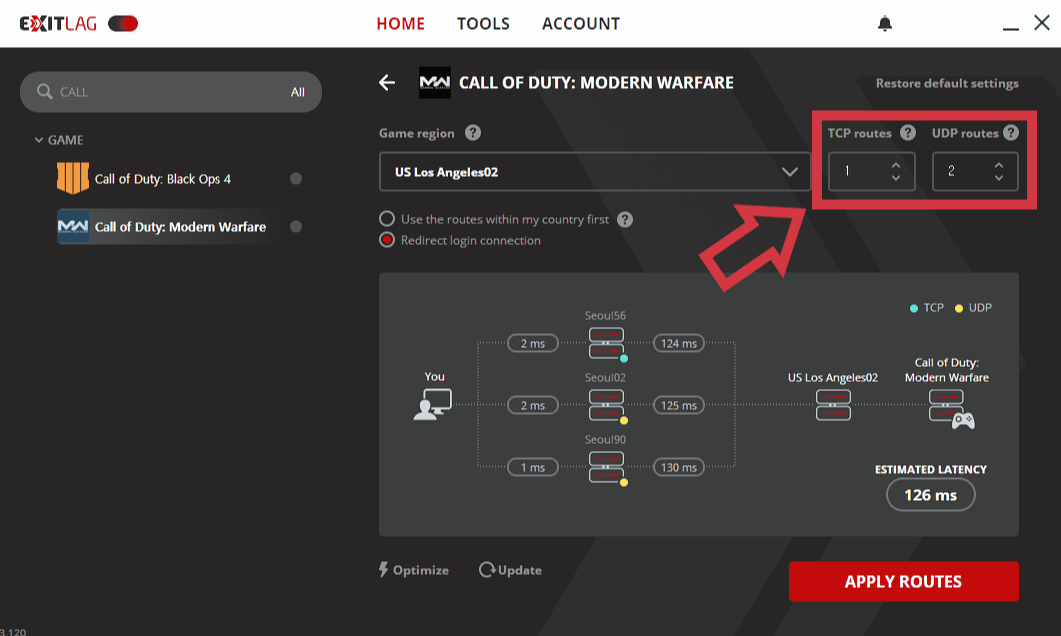1061x636 pixels.
Task: Select Use the routes within my country first
Action: (x=387, y=219)
